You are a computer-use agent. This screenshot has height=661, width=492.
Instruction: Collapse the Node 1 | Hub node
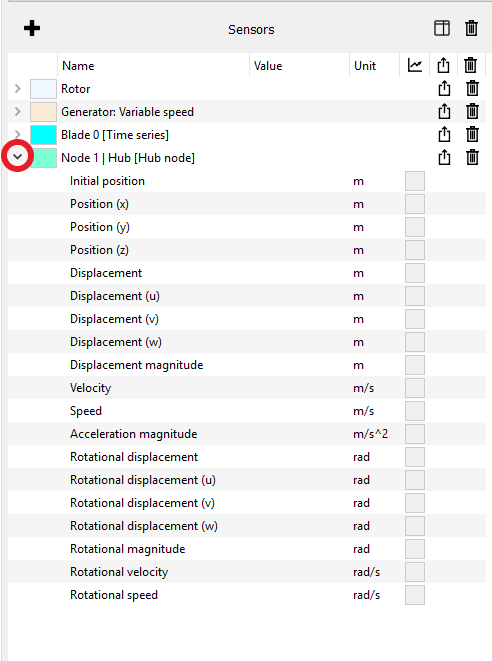point(17,157)
